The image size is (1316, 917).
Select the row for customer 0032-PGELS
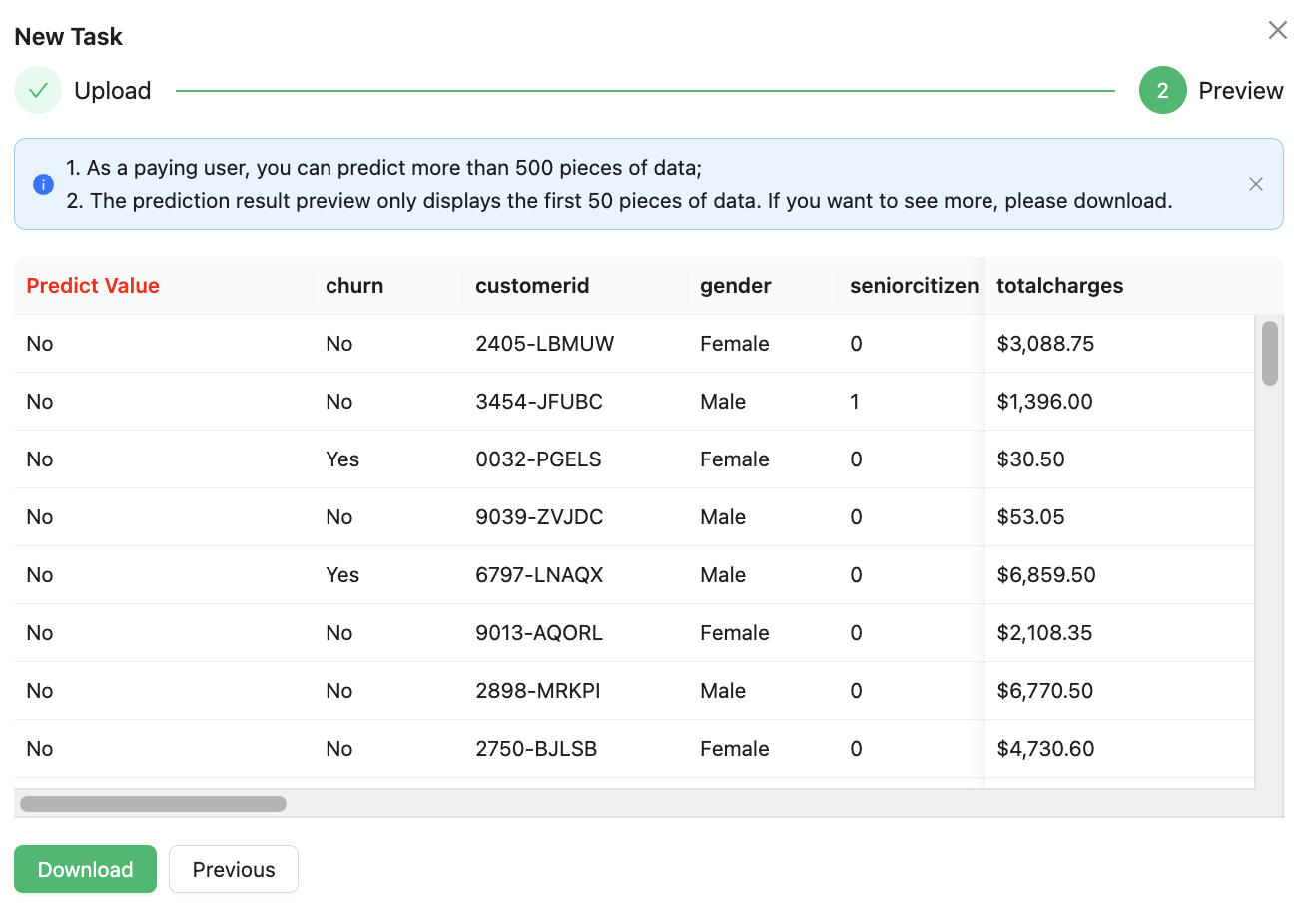click(538, 459)
